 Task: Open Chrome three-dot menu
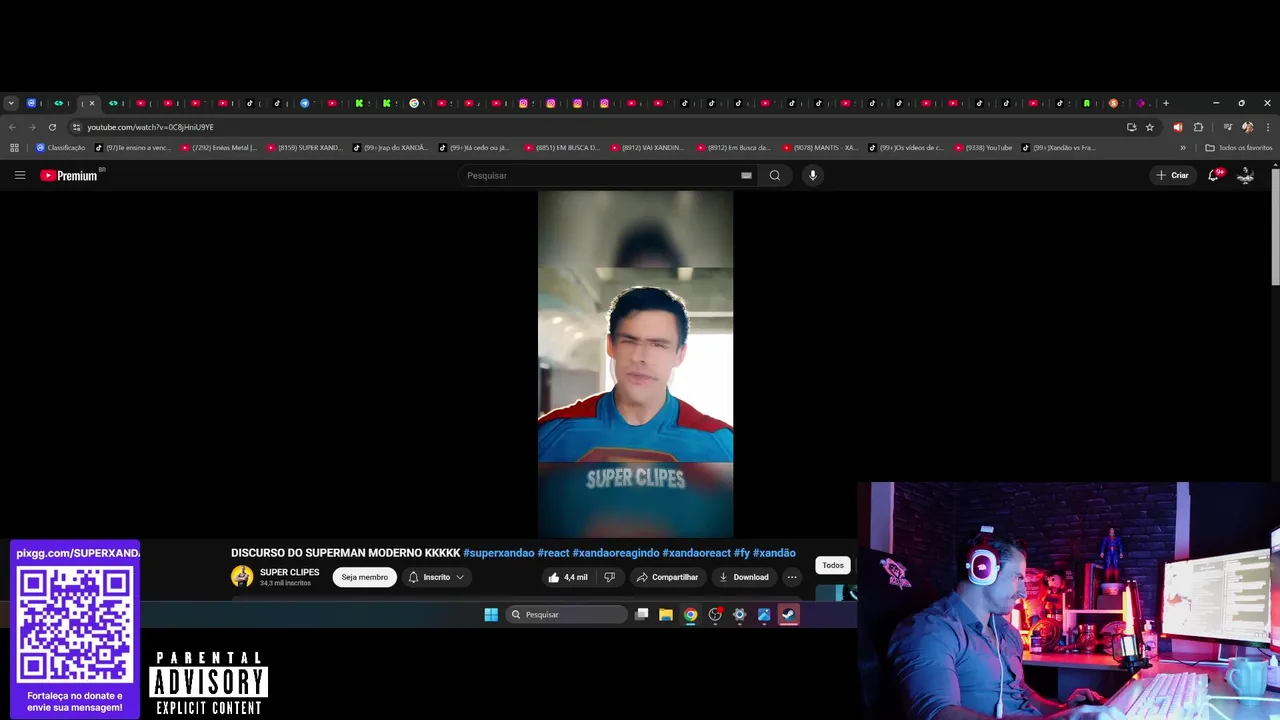[1268, 127]
